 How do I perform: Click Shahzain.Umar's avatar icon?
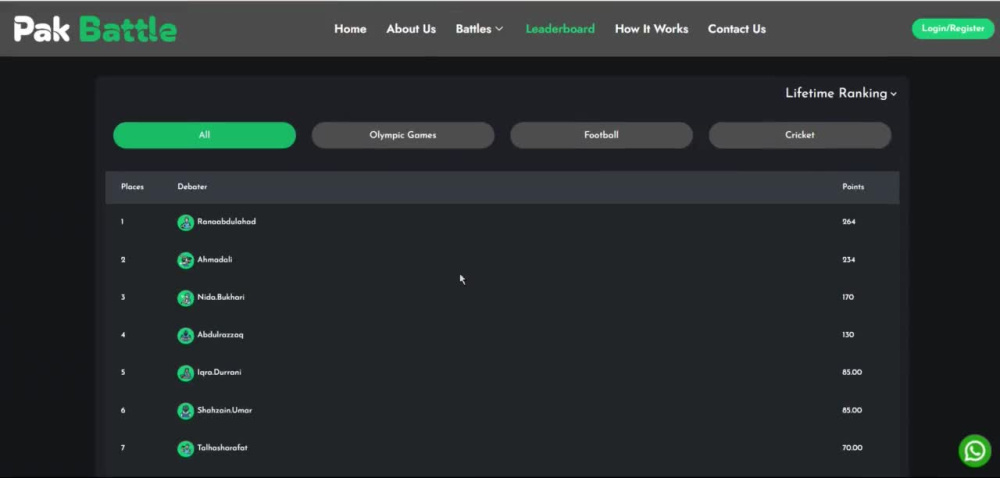pos(186,410)
